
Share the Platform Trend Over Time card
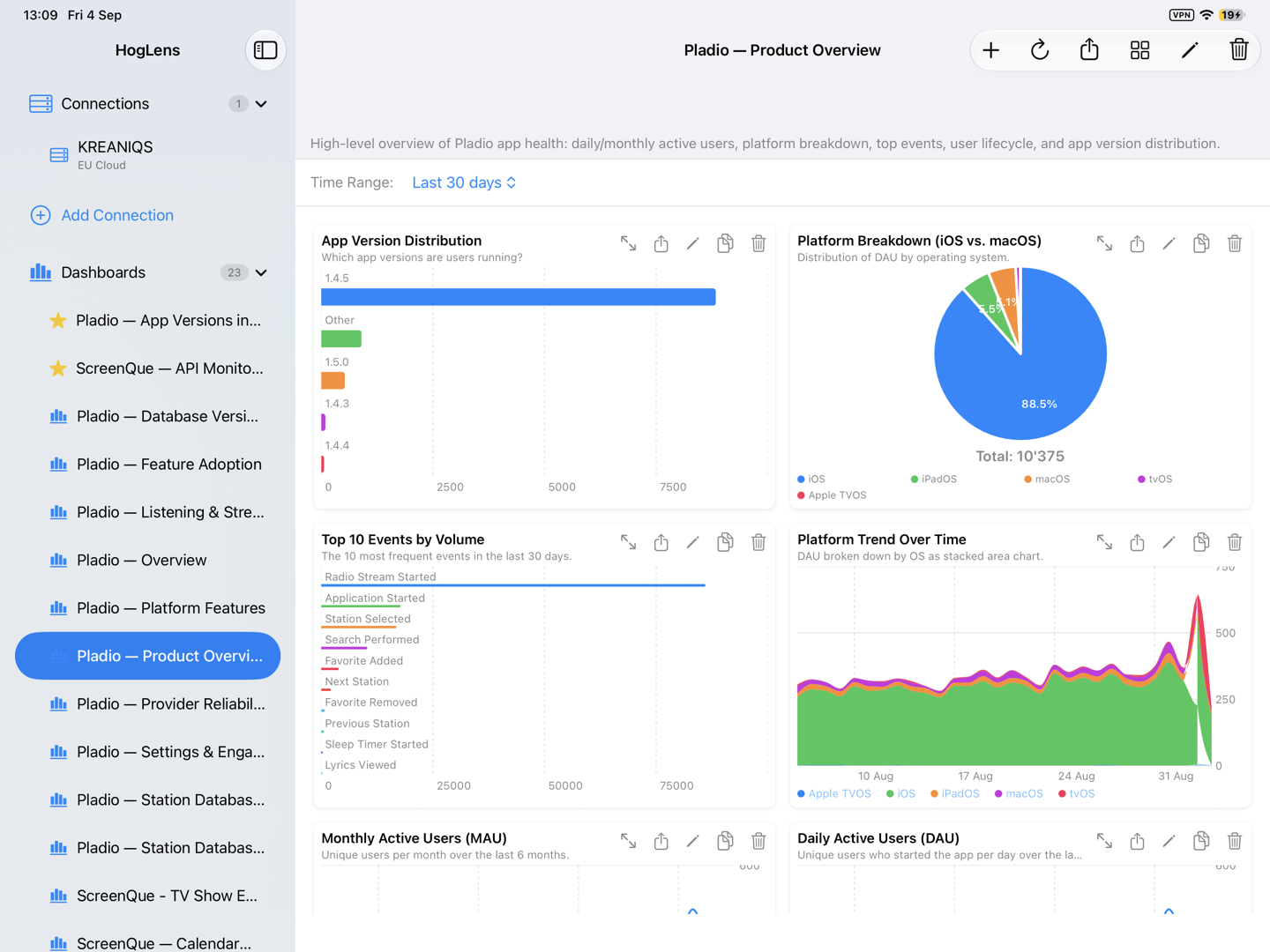point(1137,542)
